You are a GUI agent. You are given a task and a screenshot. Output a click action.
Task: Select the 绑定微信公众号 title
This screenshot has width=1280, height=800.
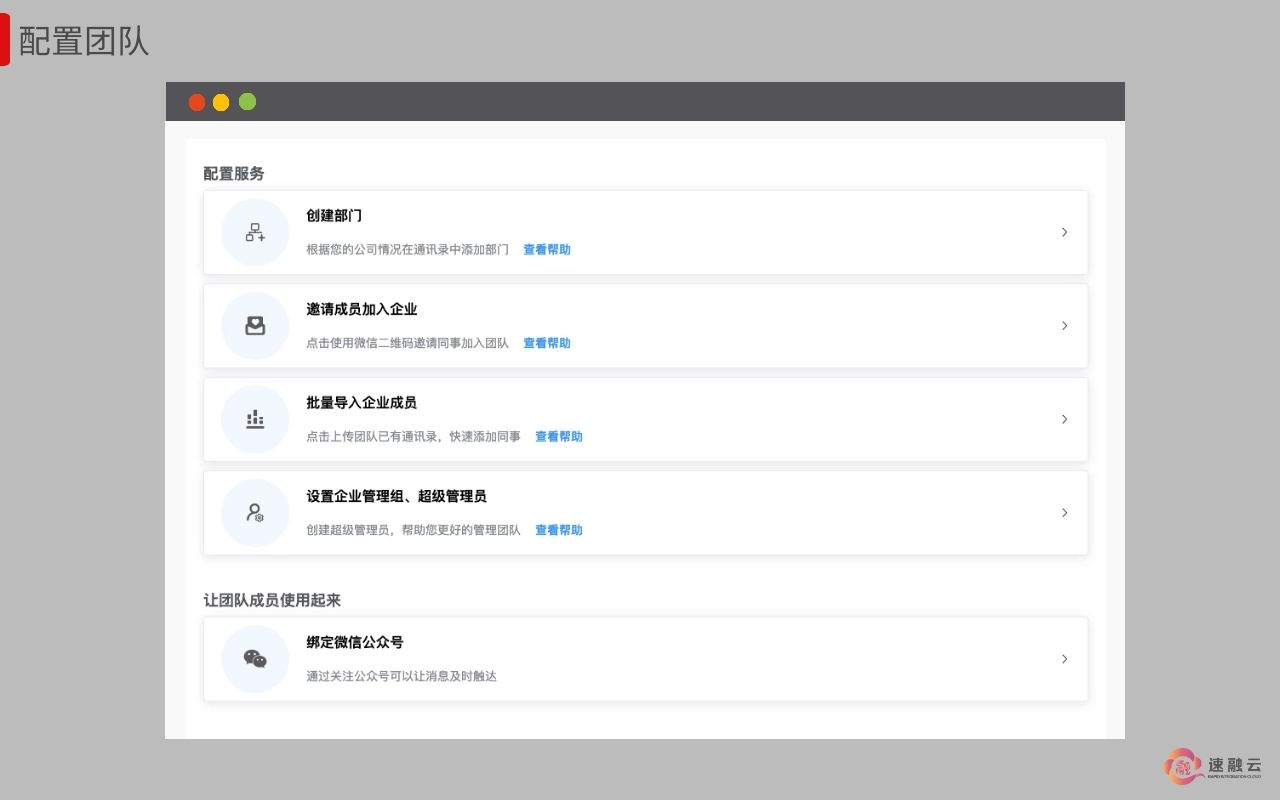(355, 643)
